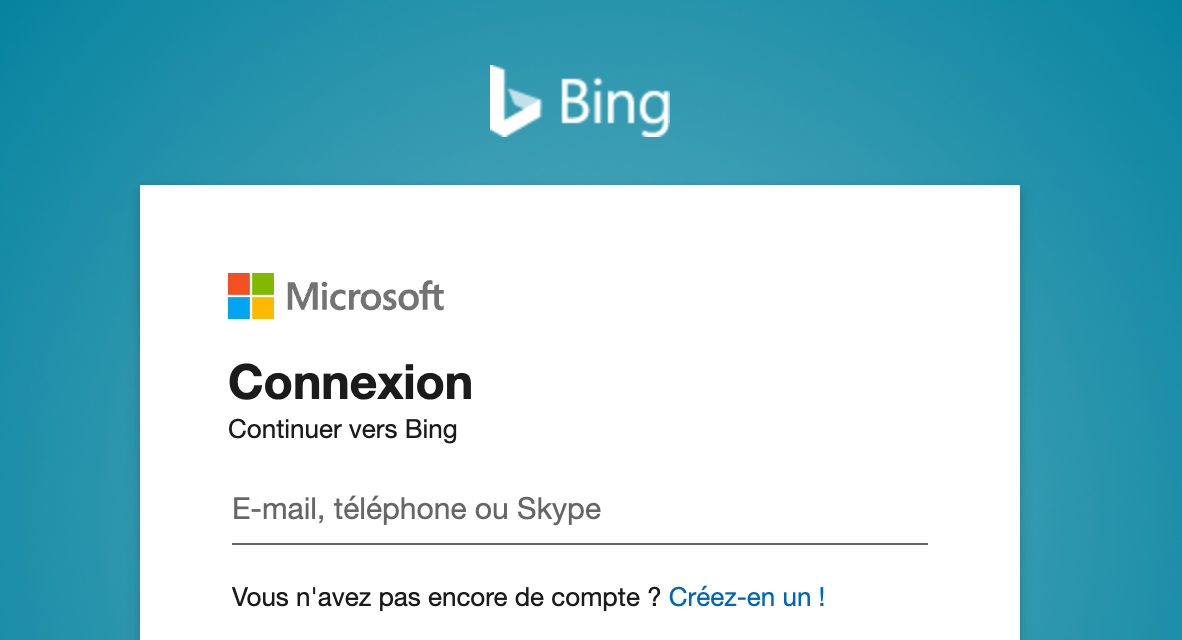Screen dimensions: 1182x640
Task: Click the Bing "b" logo icon
Action: (x=513, y=100)
